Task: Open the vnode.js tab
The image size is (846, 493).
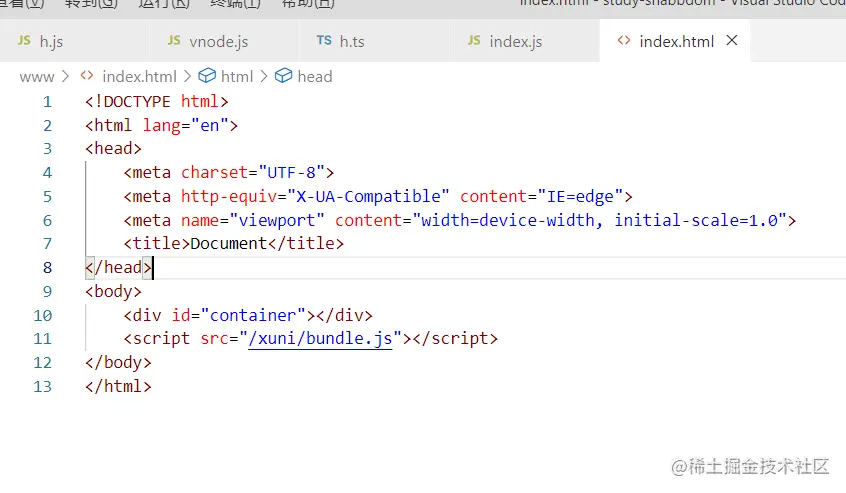Action: tap(224, 41)
